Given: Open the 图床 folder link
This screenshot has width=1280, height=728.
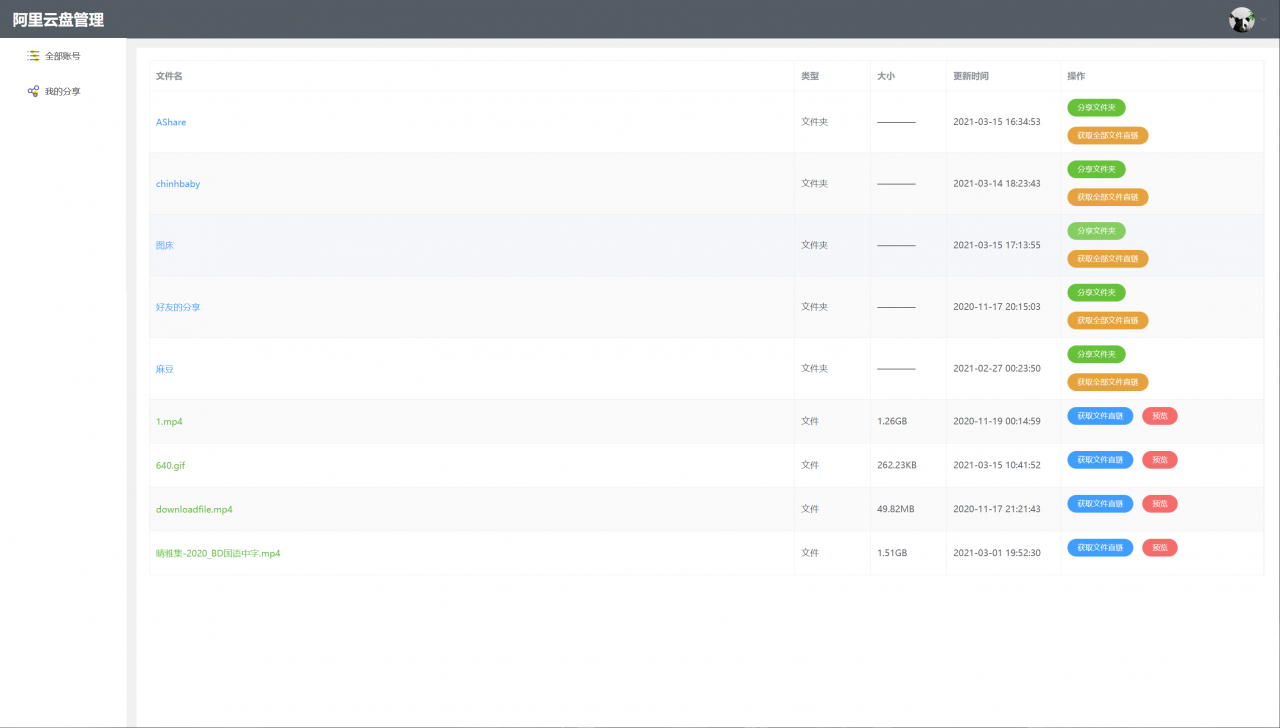Looking at the screenshot, I should (165, 245).
